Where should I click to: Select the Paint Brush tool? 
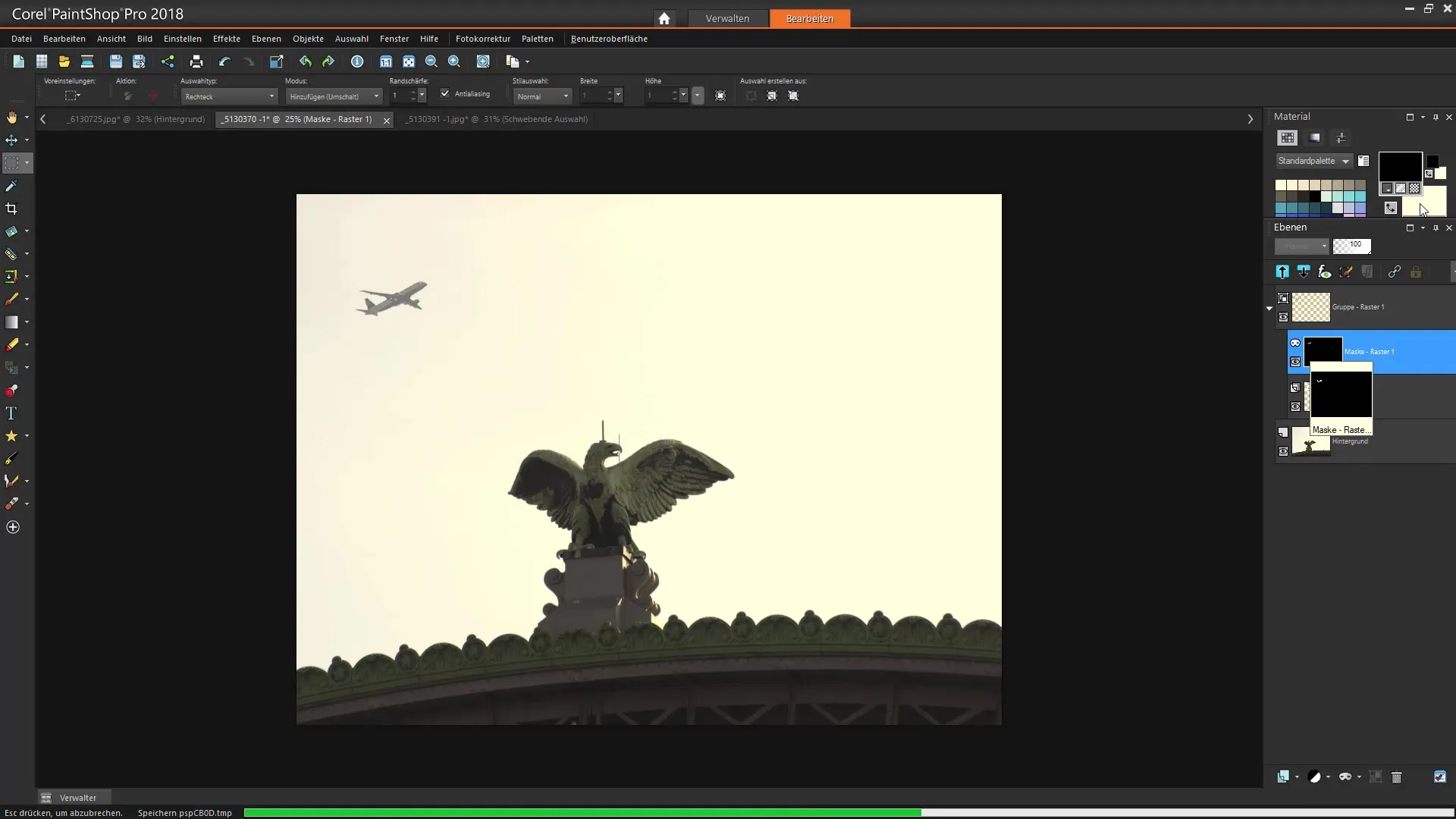click(x=11, y=300)
